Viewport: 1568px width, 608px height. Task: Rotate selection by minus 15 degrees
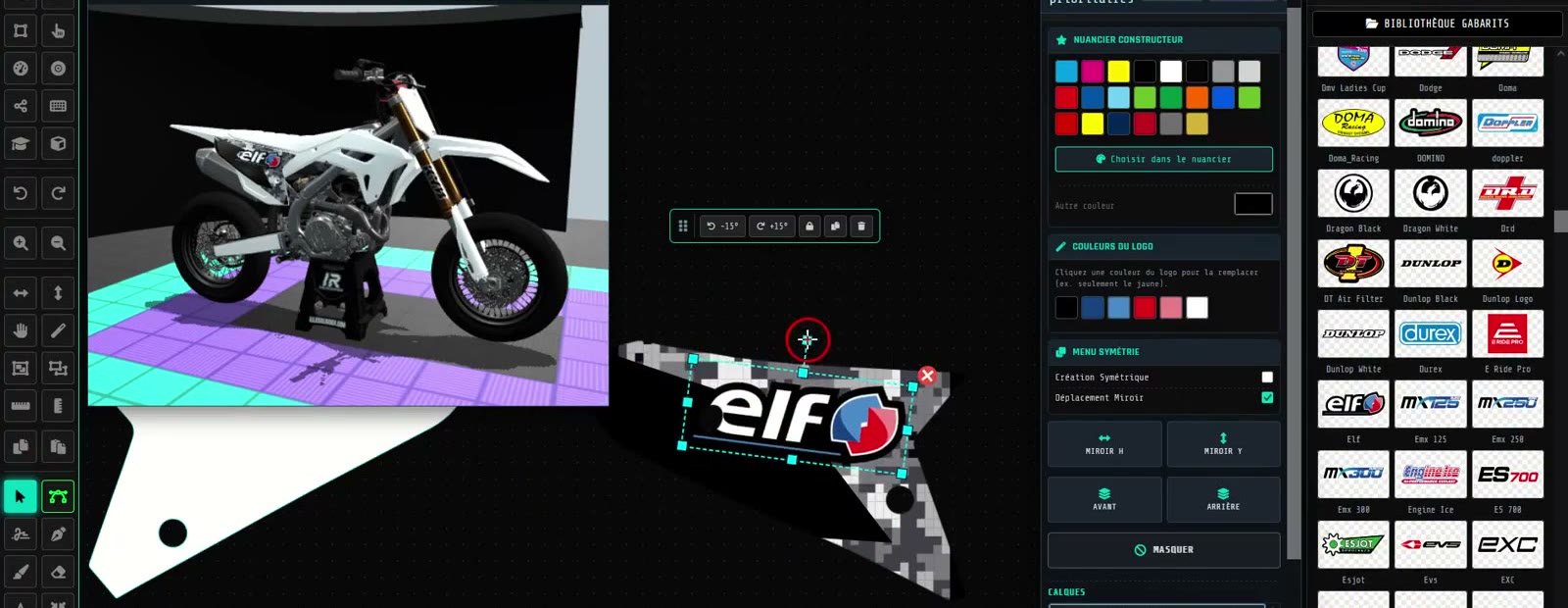coord(722,226)
